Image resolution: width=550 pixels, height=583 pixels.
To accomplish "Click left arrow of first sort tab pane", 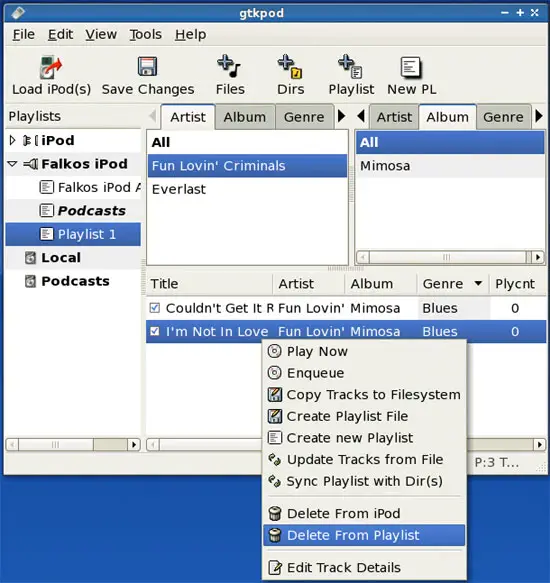I will pos(152,116).
